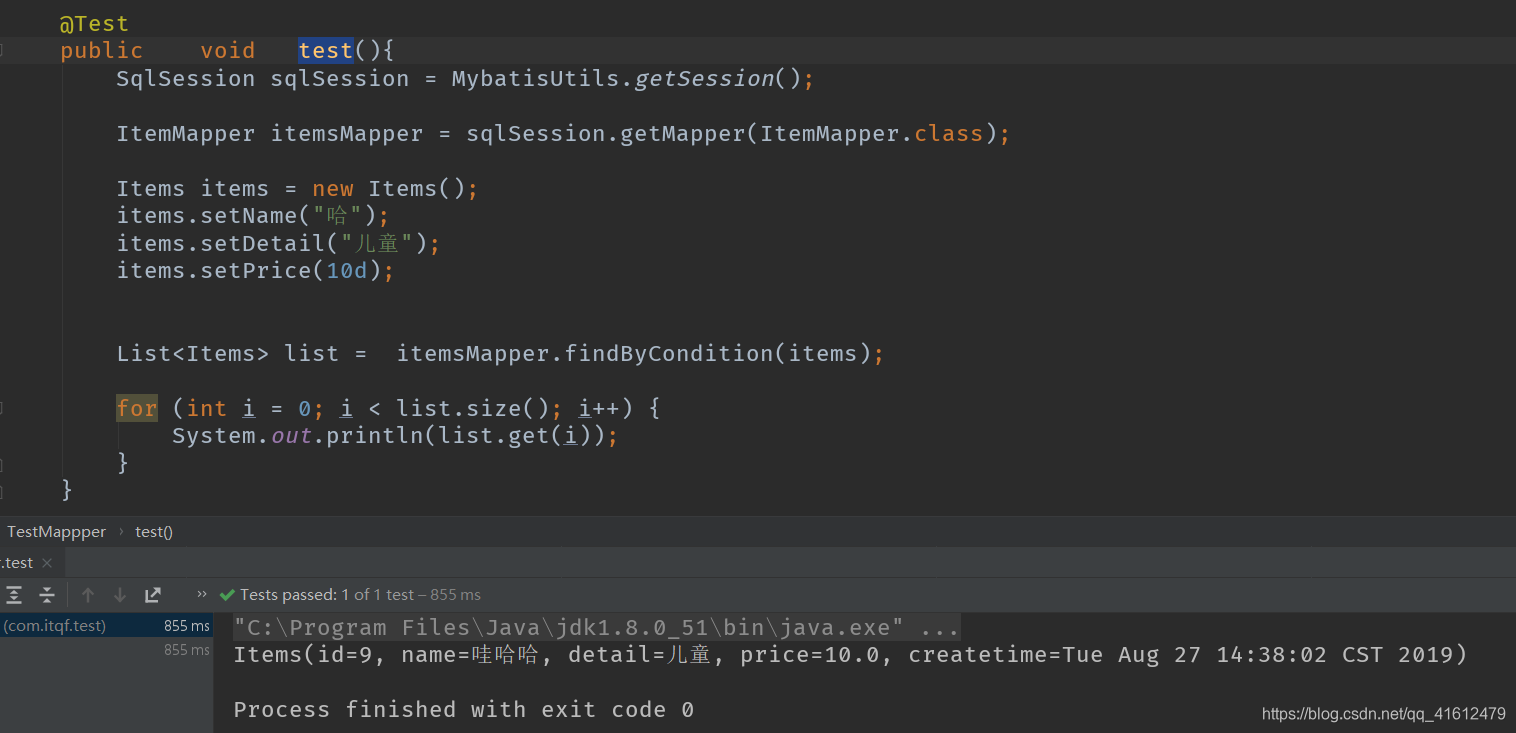This screenshot has height=733, width=1516.
Task: Select test() breadcrumb
Action: point(154,532)
